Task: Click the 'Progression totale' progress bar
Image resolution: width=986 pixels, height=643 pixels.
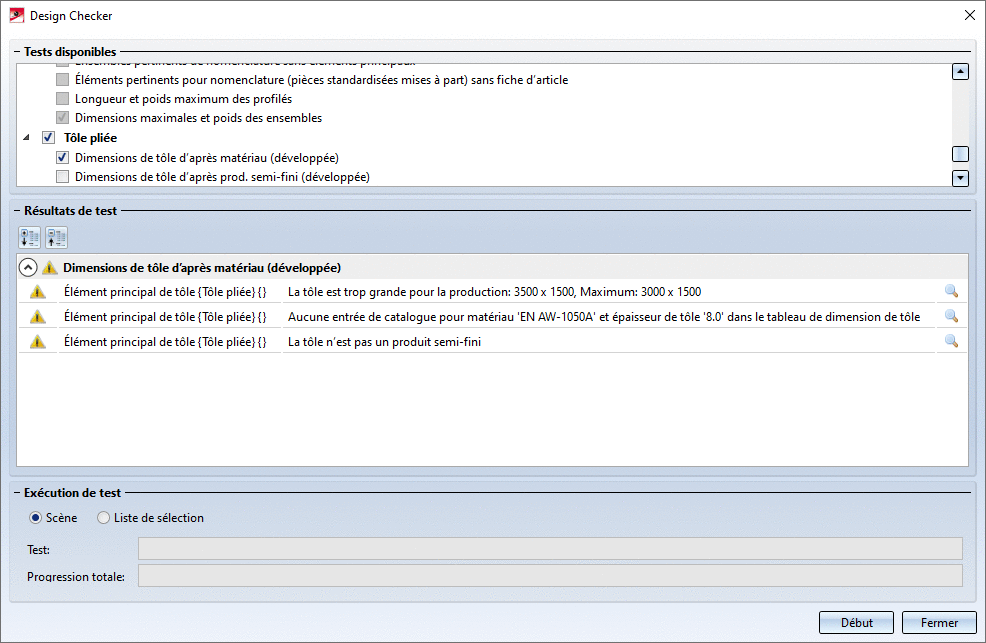Action: pyautogui.click(x=550, y=576)
